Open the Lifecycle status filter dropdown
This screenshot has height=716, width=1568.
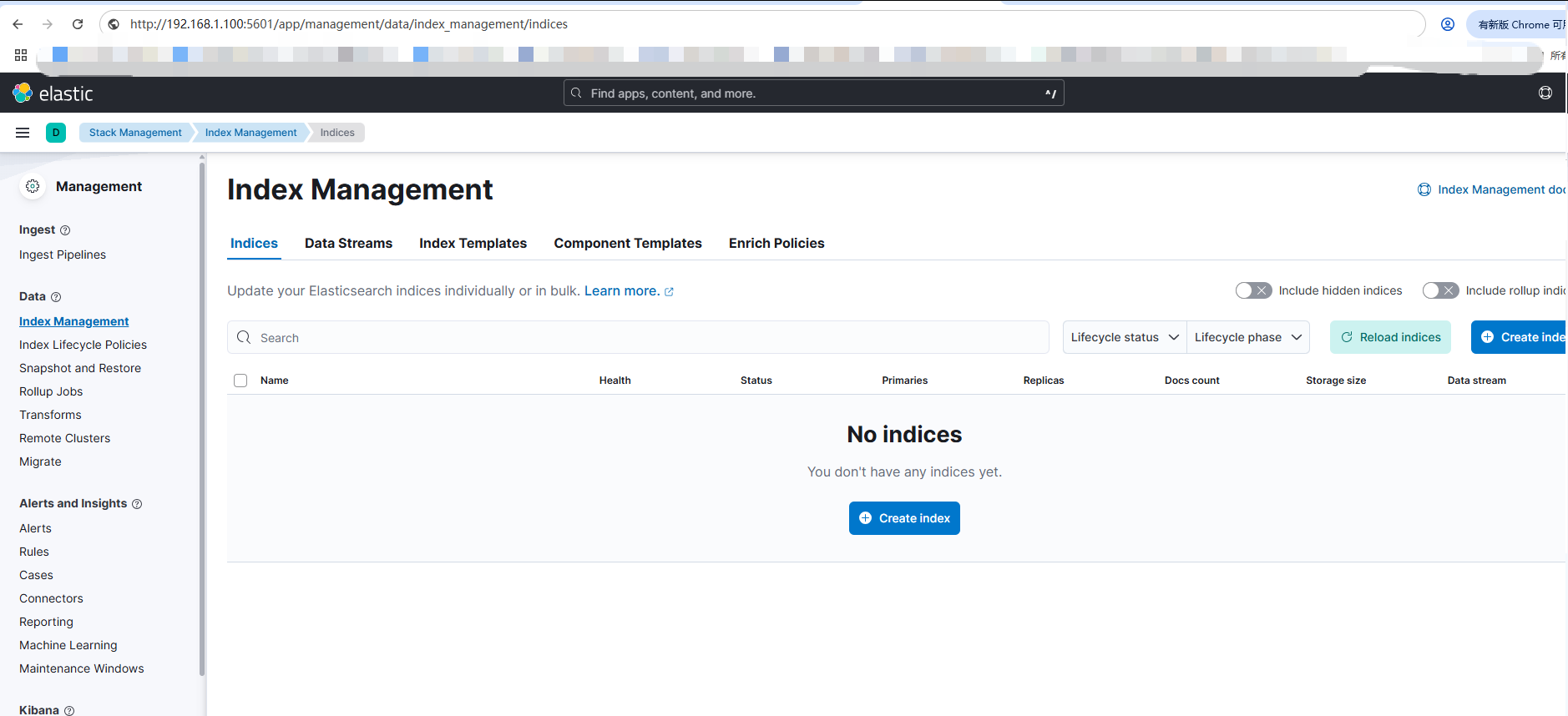point(1125,337)
